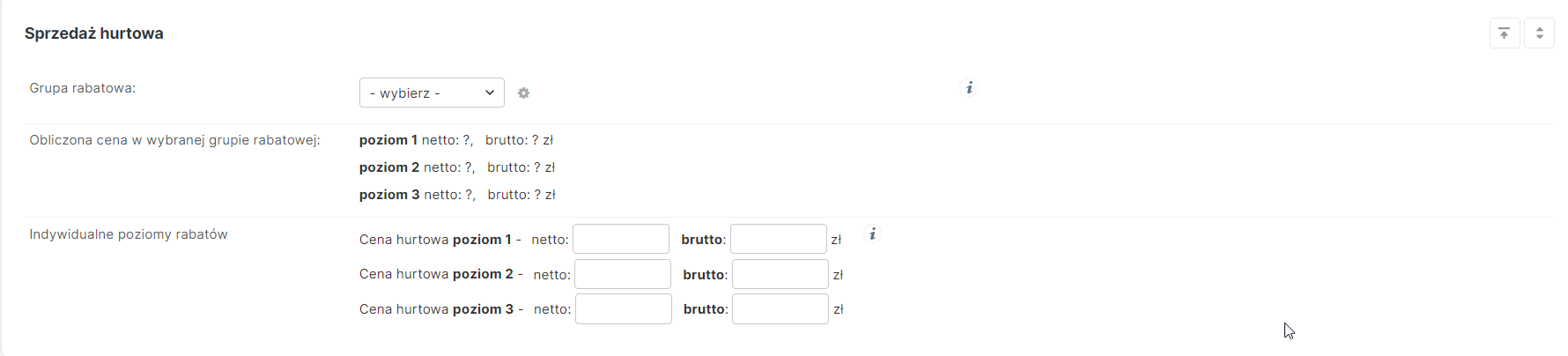Click info icon beside individual discount levels
Viewport: 1568px width, 356px height.
coord(872,234)
